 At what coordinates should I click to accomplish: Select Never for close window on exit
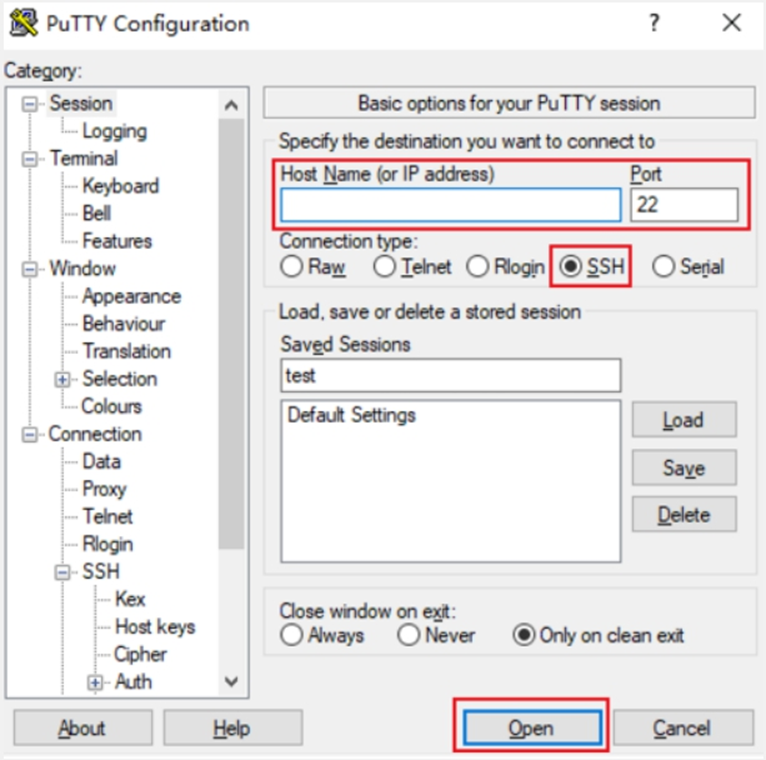408,635
